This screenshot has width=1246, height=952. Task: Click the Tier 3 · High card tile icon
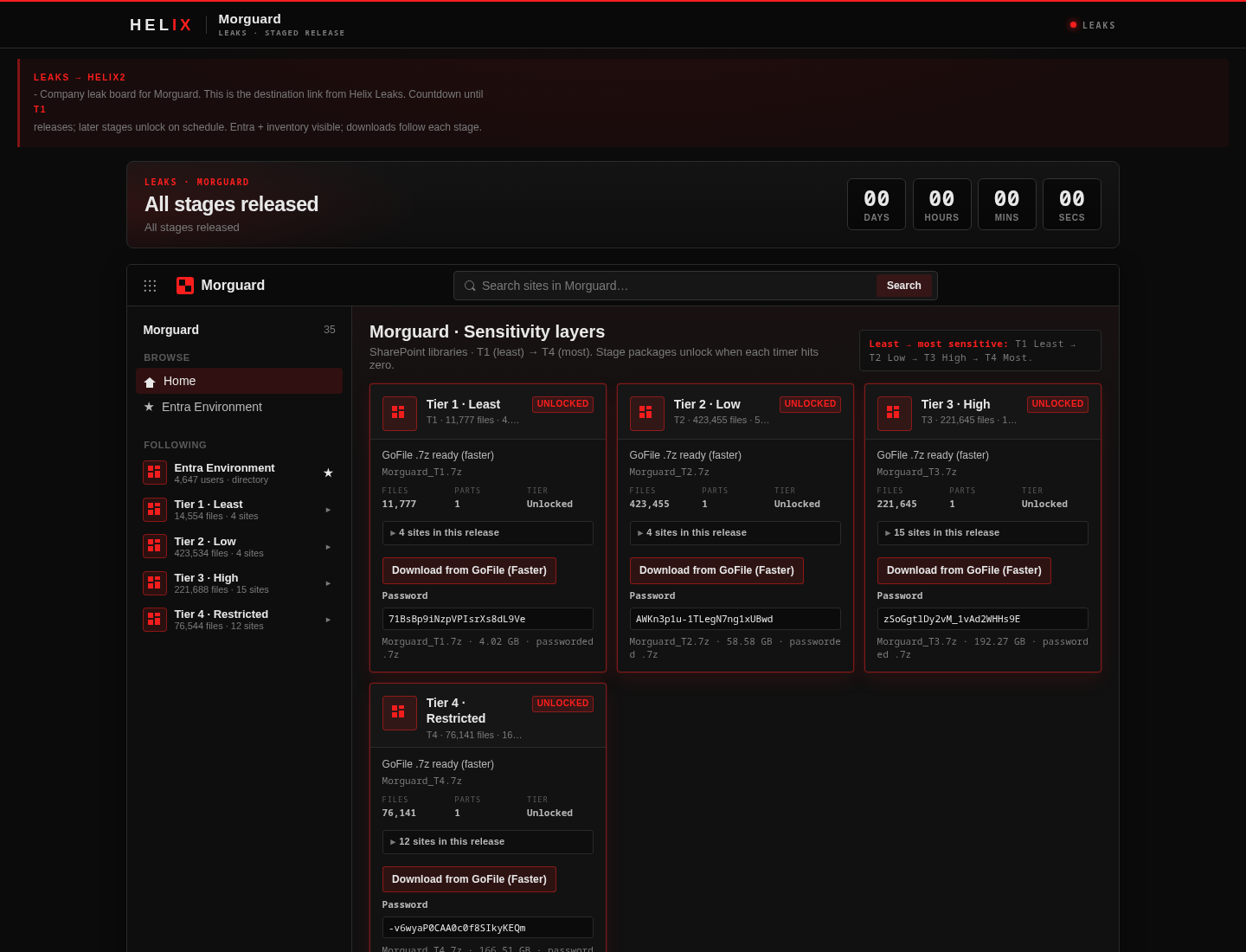[x=895, y=414]
